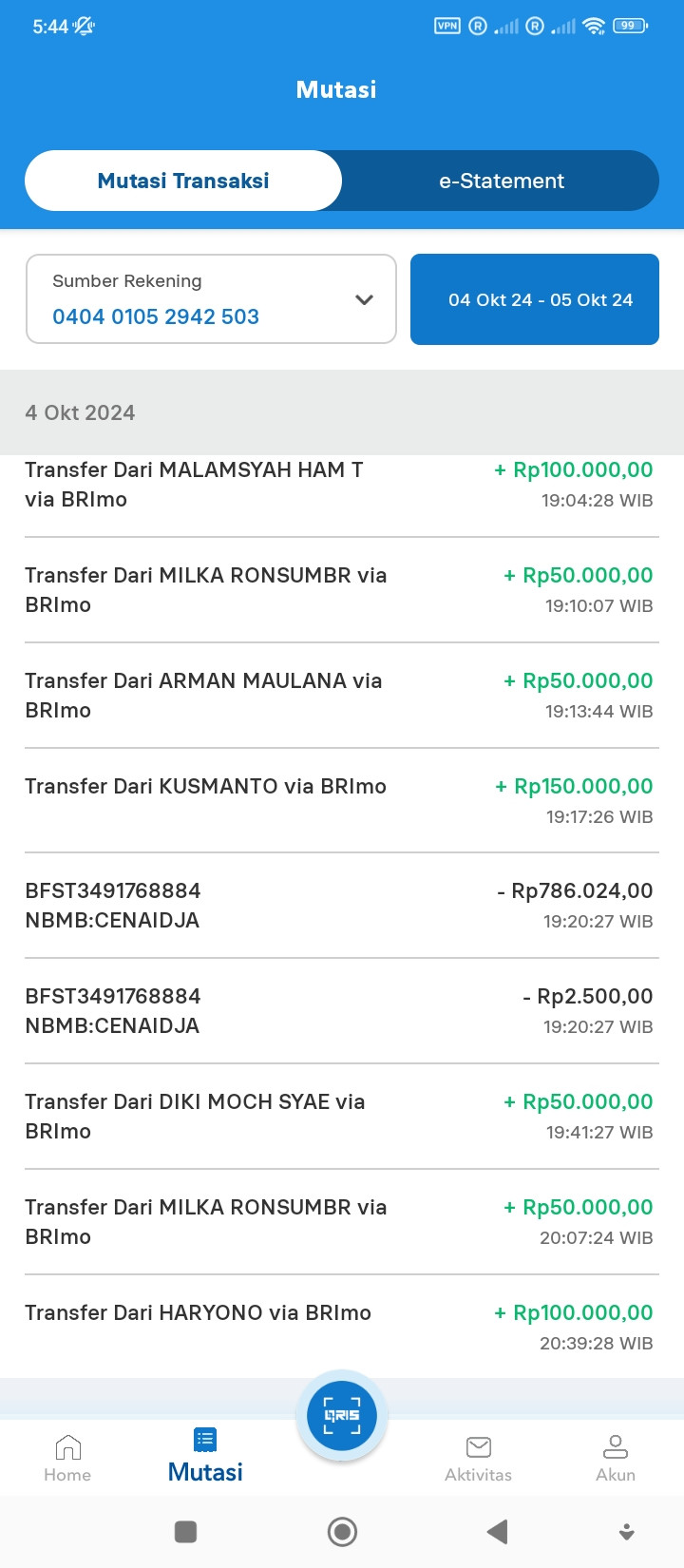Tap the Android recent apps square button
Screen dimensions: 684x1568
pyautogui.click(x=186, y=1531)
